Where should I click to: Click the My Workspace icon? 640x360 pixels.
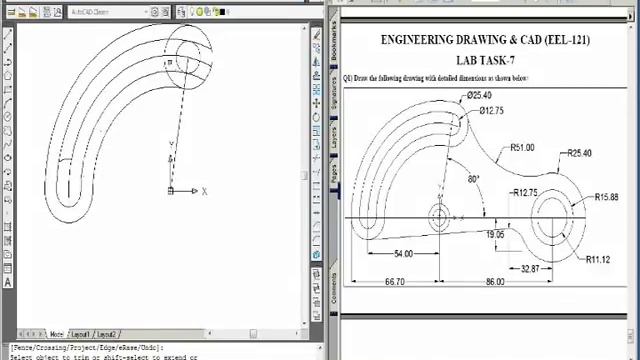tap(165, 12)
